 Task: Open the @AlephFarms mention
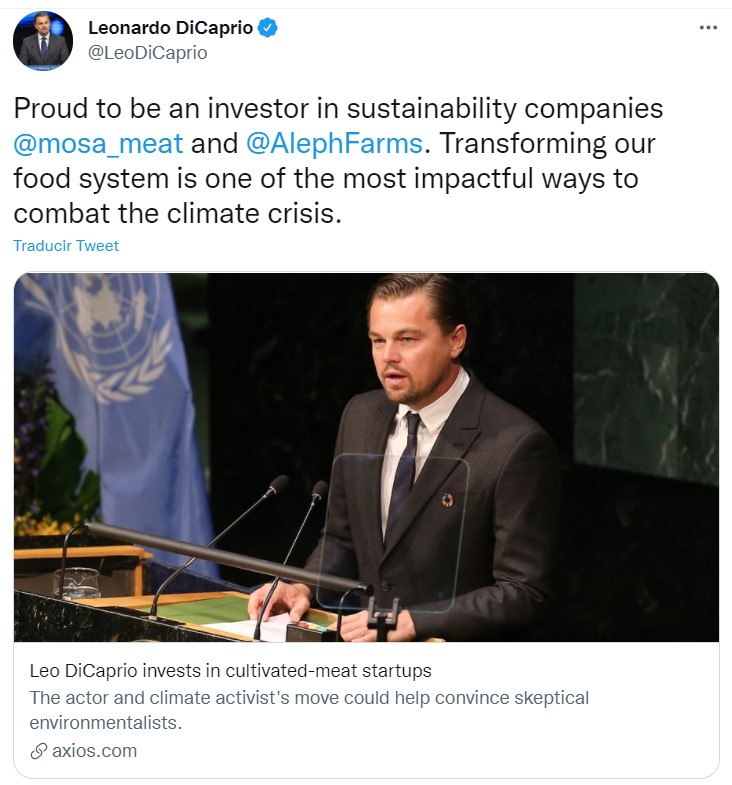pos(334,143)
